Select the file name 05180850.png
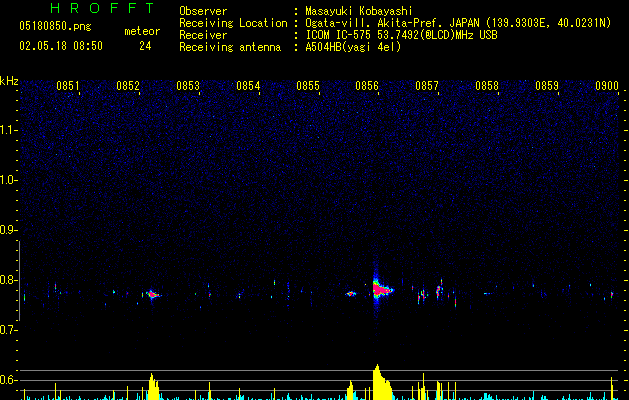629x400 pixels. point(55,27)
